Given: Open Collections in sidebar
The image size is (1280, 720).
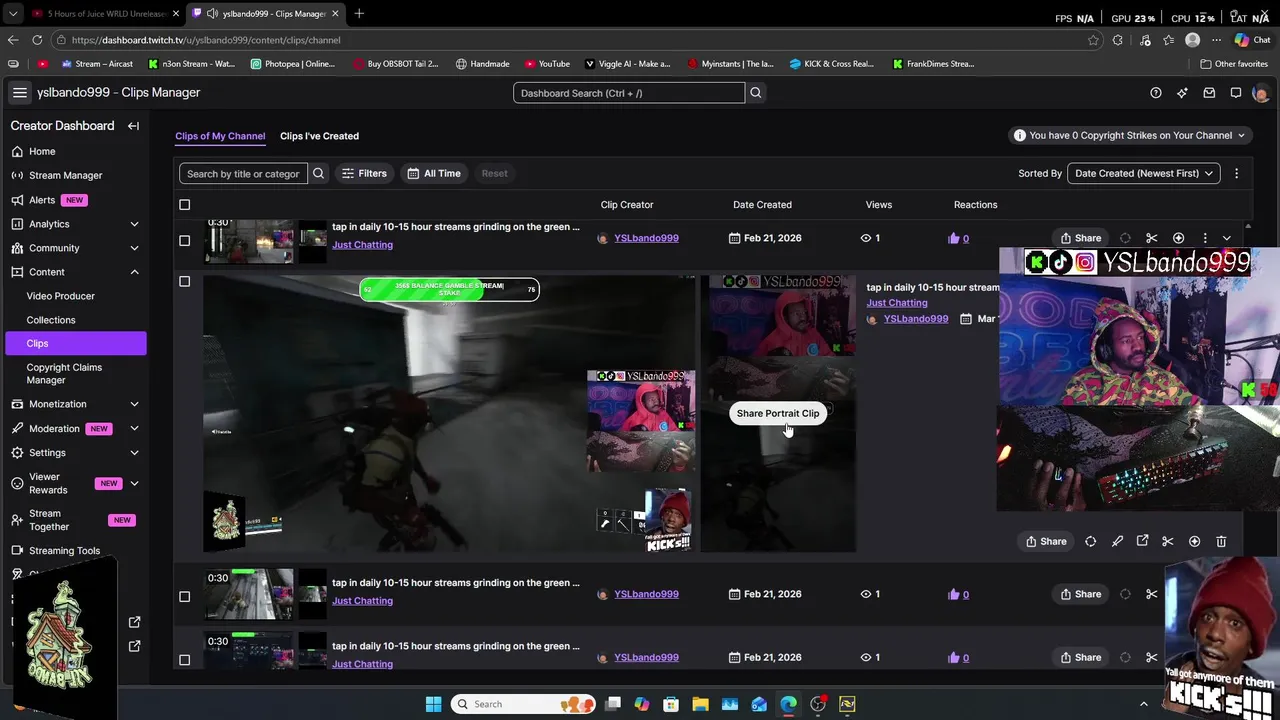Looking at the screenshot, I should point(51,320).
